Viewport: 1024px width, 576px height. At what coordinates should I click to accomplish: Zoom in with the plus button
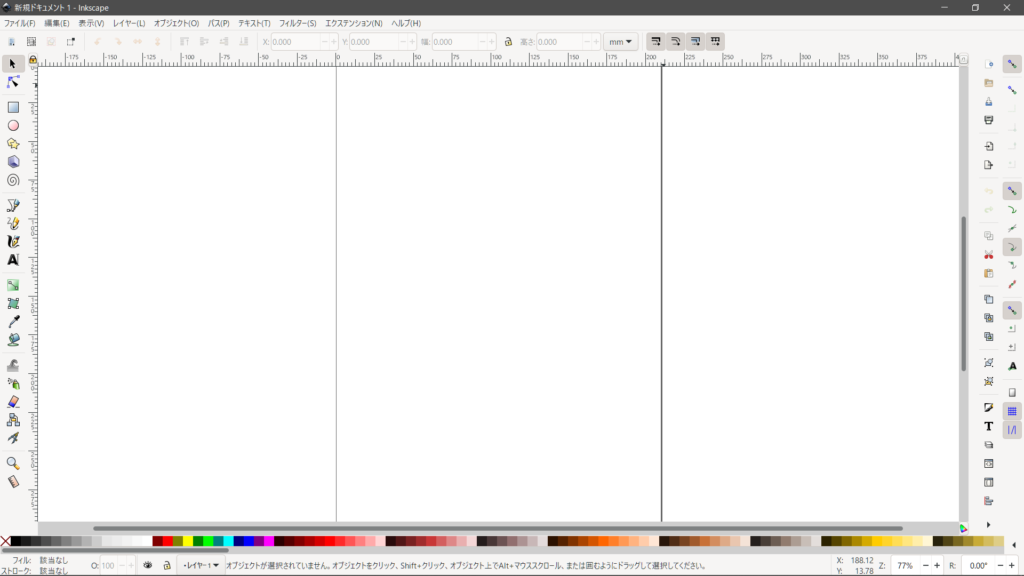937,566
